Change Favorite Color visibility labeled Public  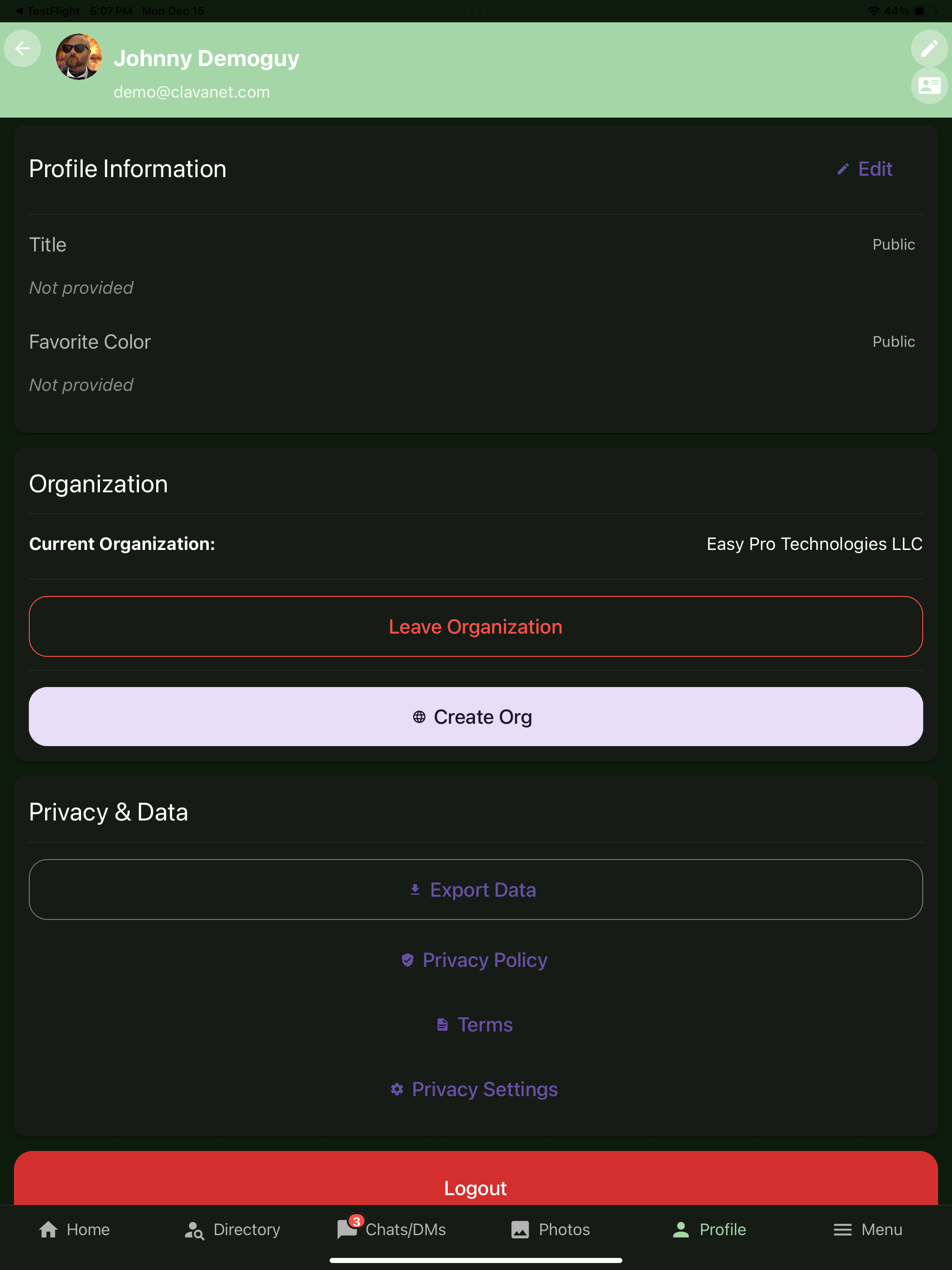click(893, 342)
